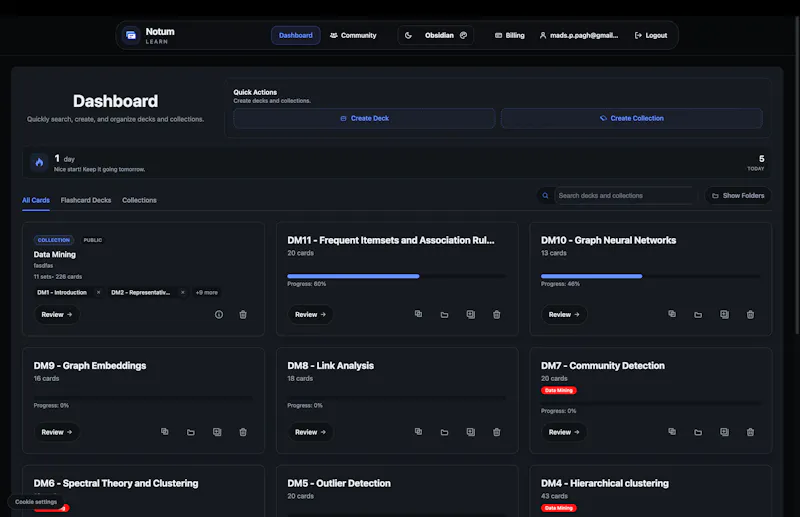The height and width of the screenshot is (517, 800).
Task: Delete the DM10 deck
Action: click(x=750, y=314)
